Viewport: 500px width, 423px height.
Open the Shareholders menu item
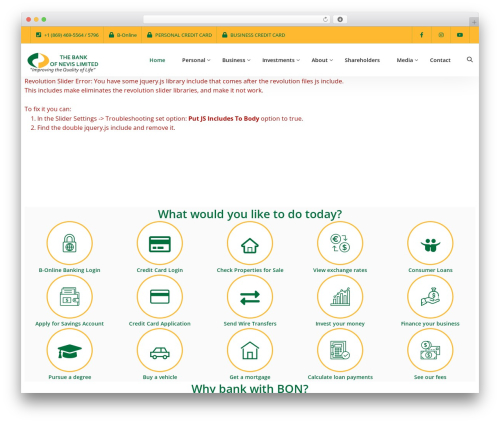[x=362, y=60]
